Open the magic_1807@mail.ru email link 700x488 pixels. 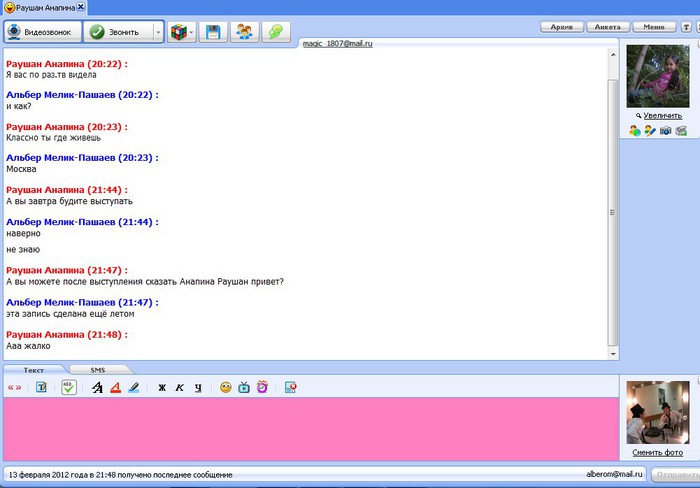[x=338, y=43]
